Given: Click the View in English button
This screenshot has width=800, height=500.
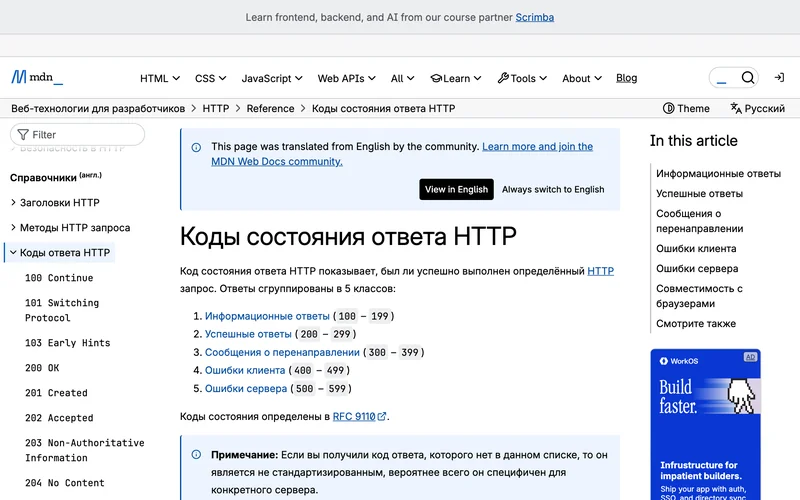Looking at the screenshot, I should click(456, 189).
